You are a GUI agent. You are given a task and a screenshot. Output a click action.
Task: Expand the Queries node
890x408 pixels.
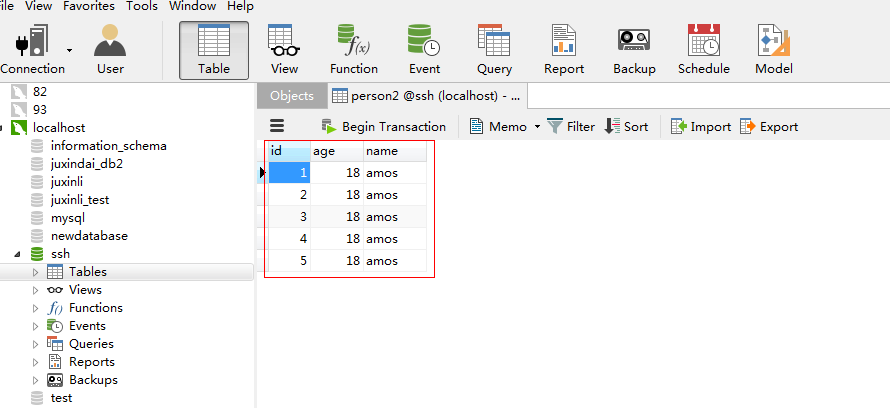(x=36, y=344)
